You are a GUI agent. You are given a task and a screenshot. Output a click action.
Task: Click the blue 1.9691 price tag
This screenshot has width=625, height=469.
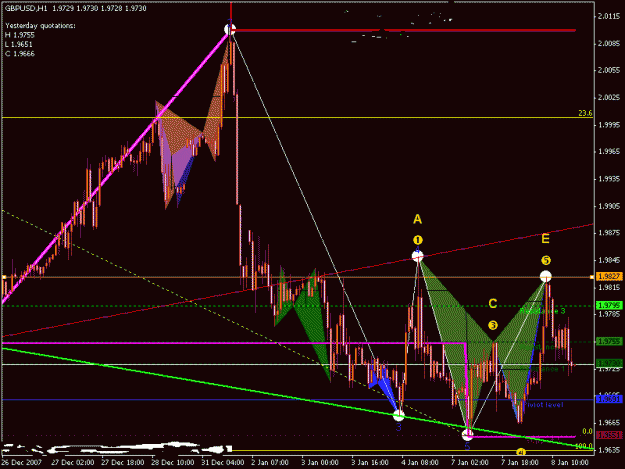click(x=609, y=399)
